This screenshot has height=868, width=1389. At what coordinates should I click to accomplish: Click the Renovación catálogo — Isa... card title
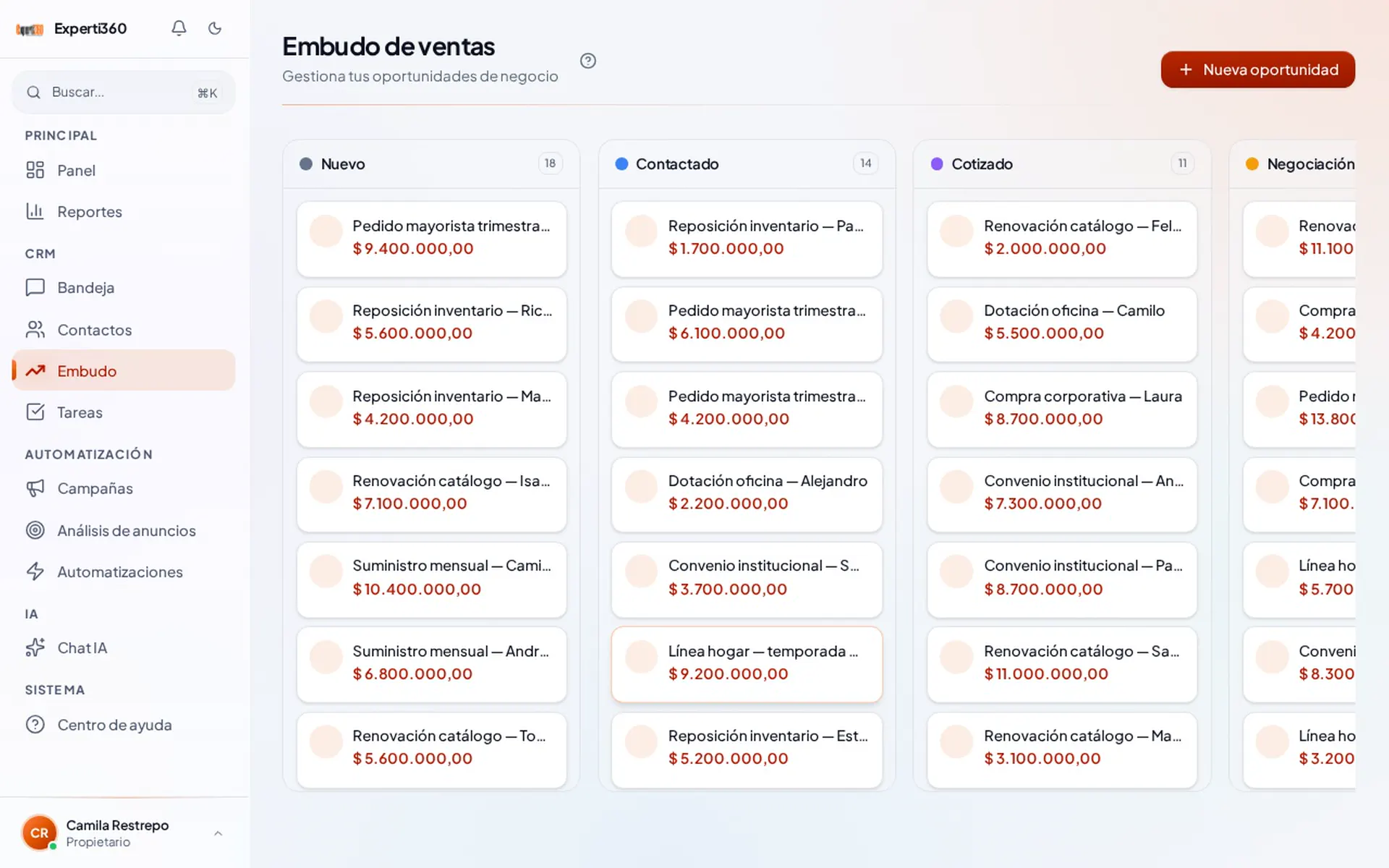tap(451, 481)
